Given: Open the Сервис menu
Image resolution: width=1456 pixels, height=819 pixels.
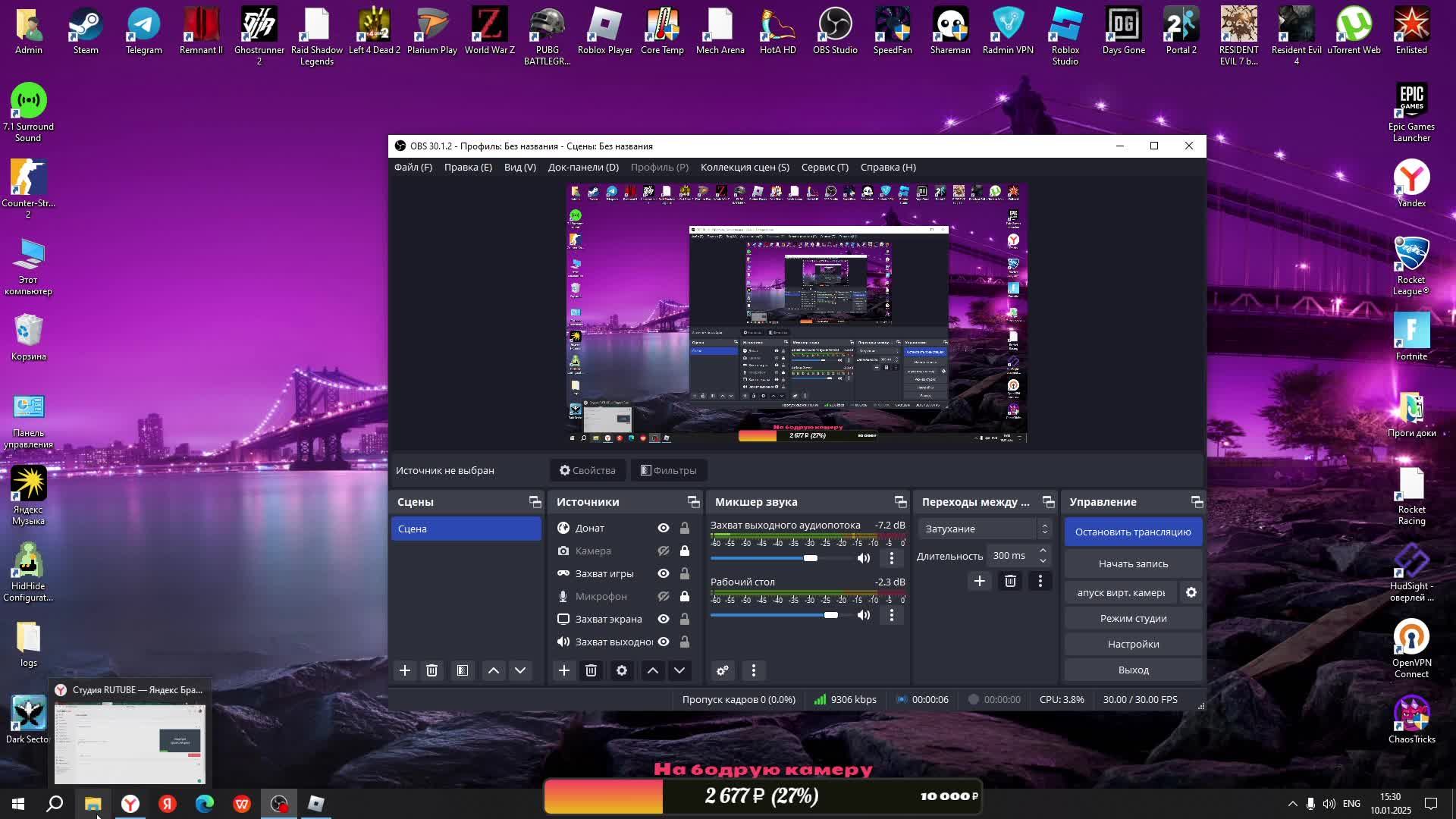Looking at the screenshot, I should [x=825, y=167].
